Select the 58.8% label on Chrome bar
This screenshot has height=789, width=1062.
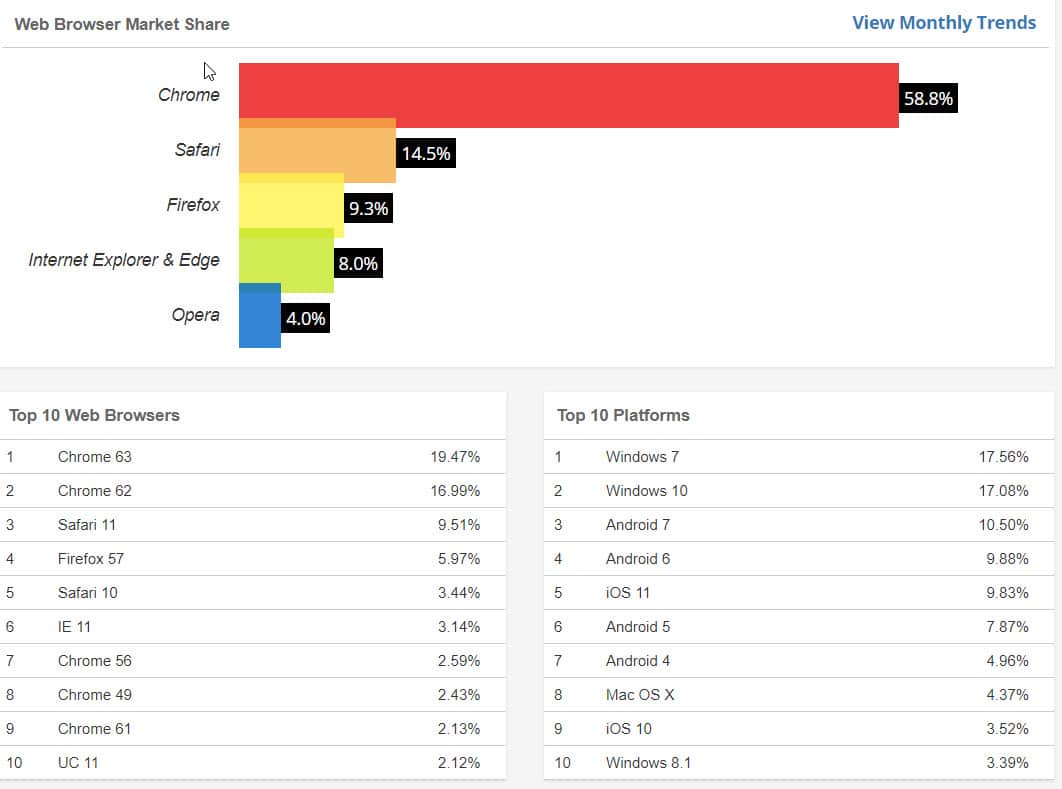[x=926, y=98]
